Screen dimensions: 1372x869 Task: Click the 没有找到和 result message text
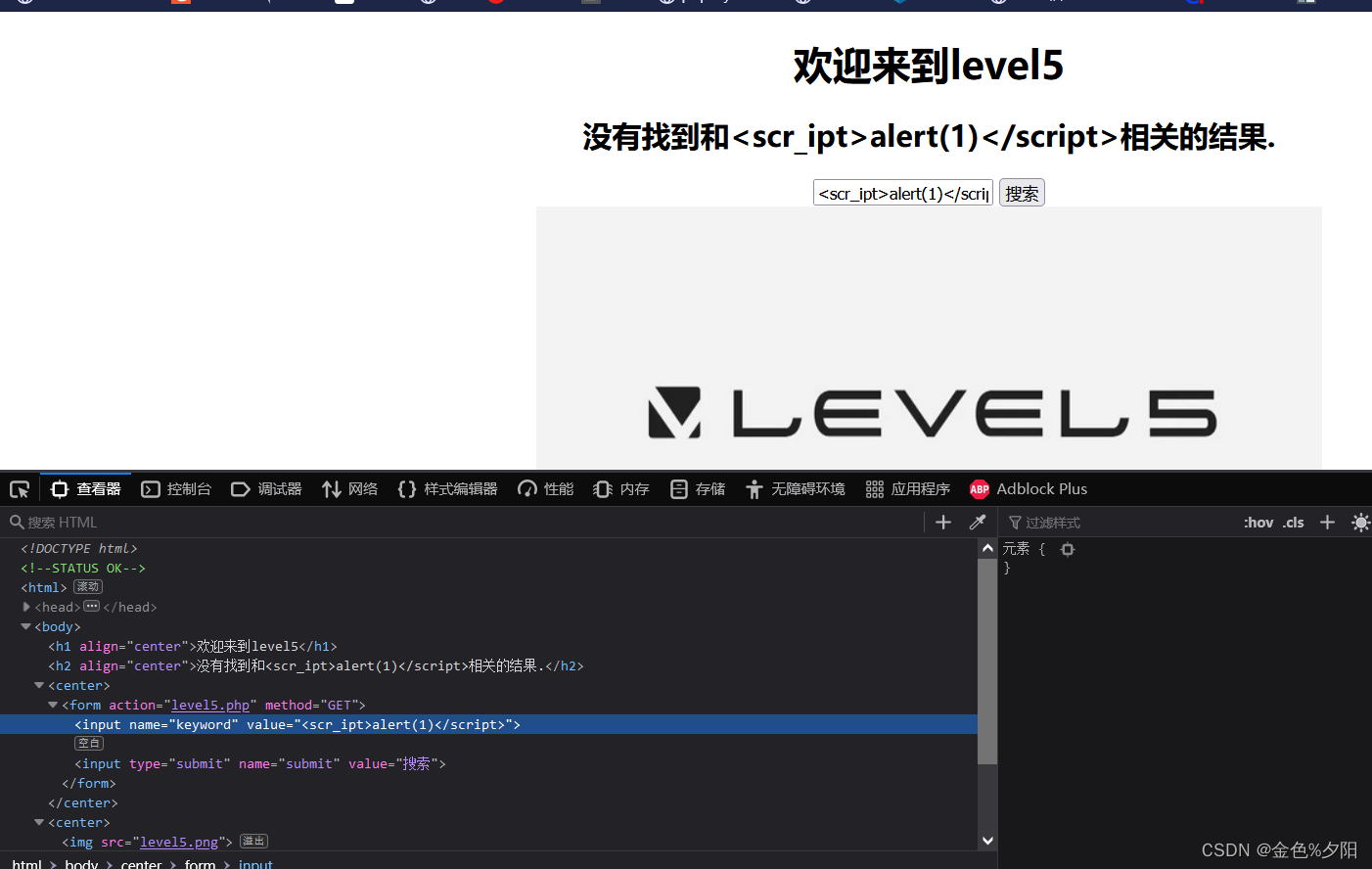pos(929,137)
